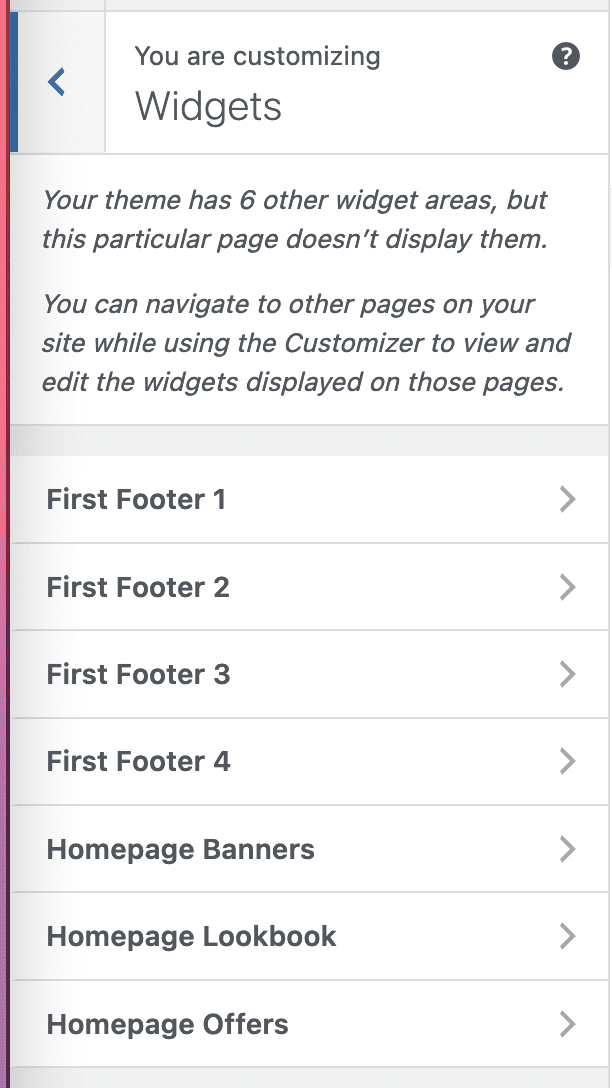Open the Homepage Offers label
The image size is (612, 1088).
(168, 1024)
